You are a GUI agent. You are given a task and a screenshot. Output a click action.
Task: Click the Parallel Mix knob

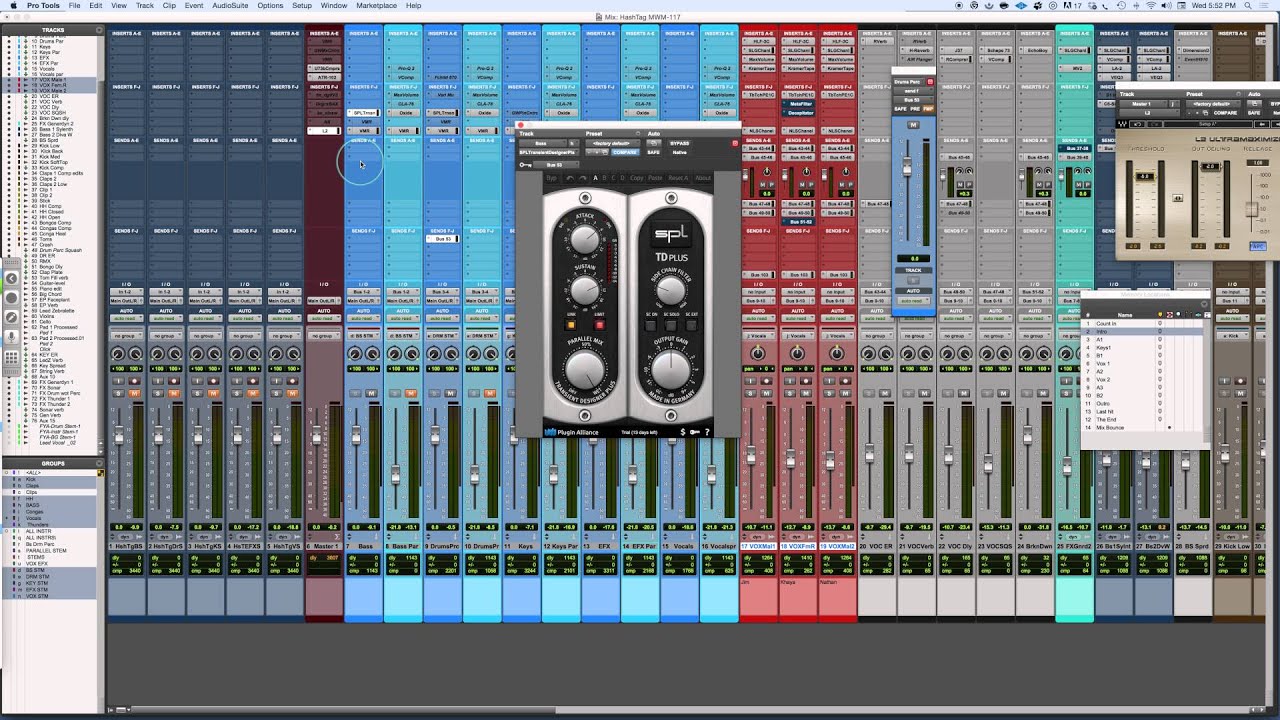tap(585, 372)
